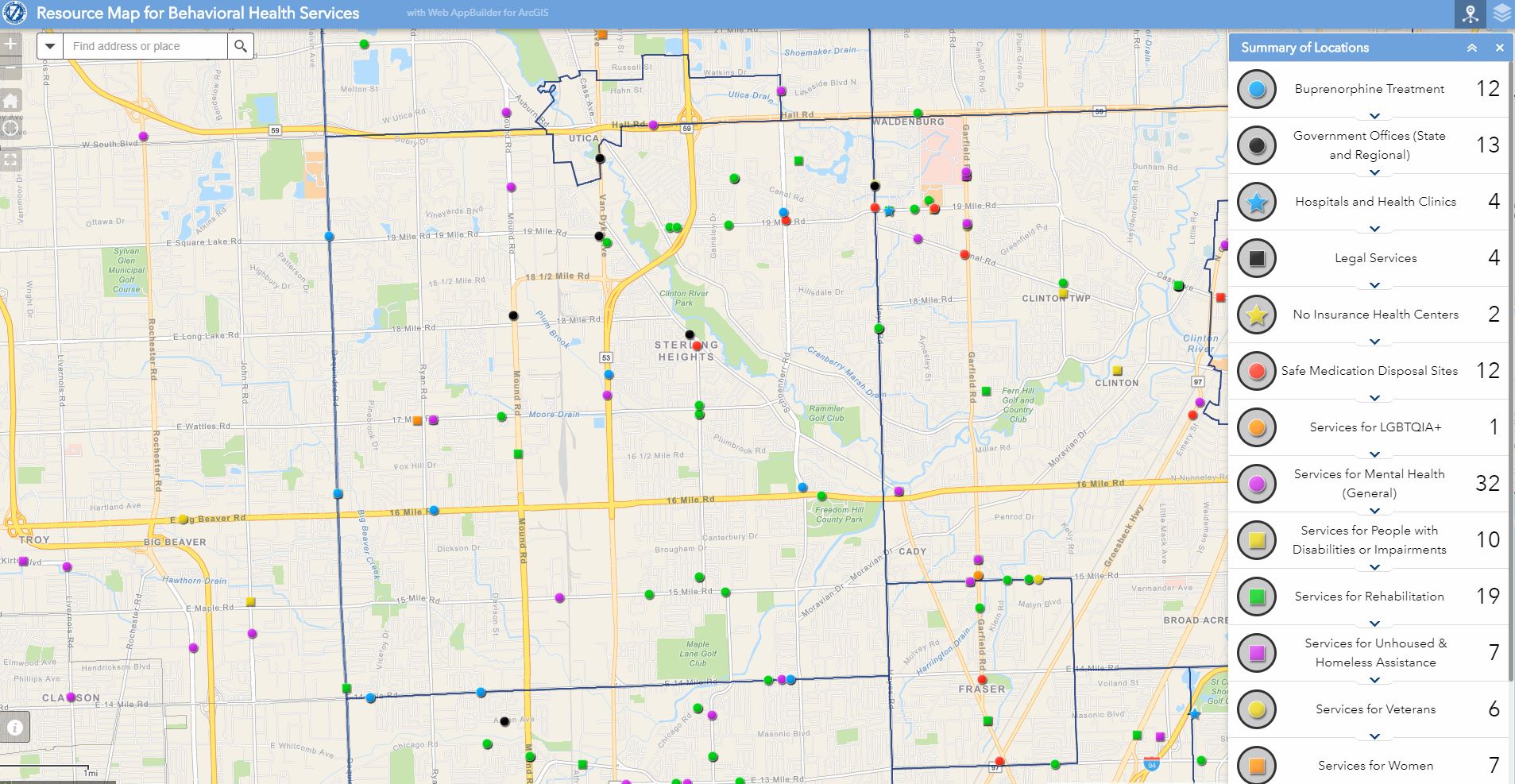
Task: Click the purple marker on W South Blvd
Action: pyautogui.click(x=143, y=137)
